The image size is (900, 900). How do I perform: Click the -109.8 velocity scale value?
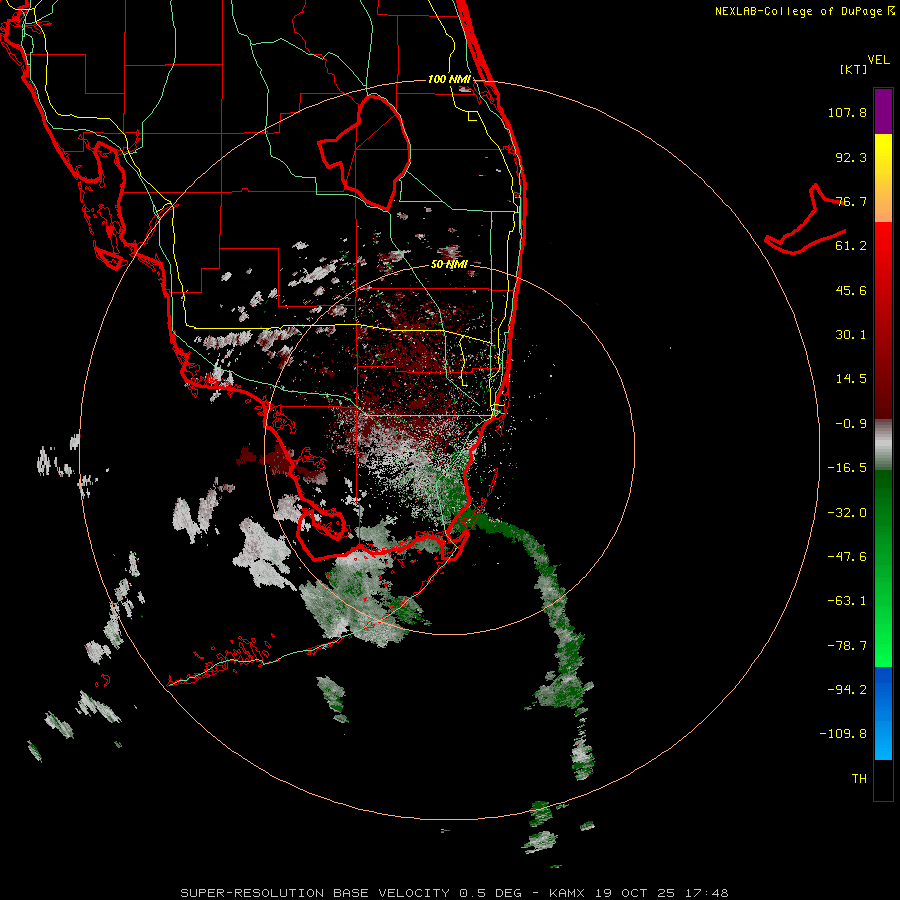tap(843, 734)
